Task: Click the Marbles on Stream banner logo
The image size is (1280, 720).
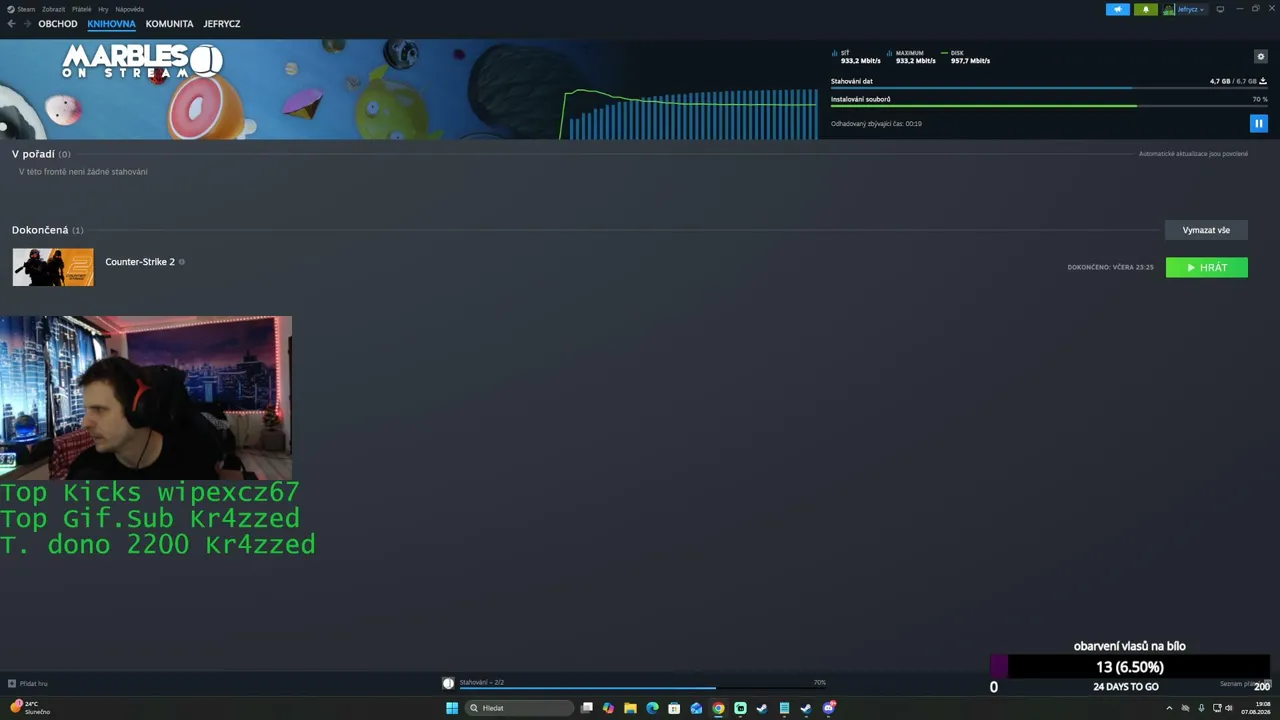Action: click(x=141, y=61)
